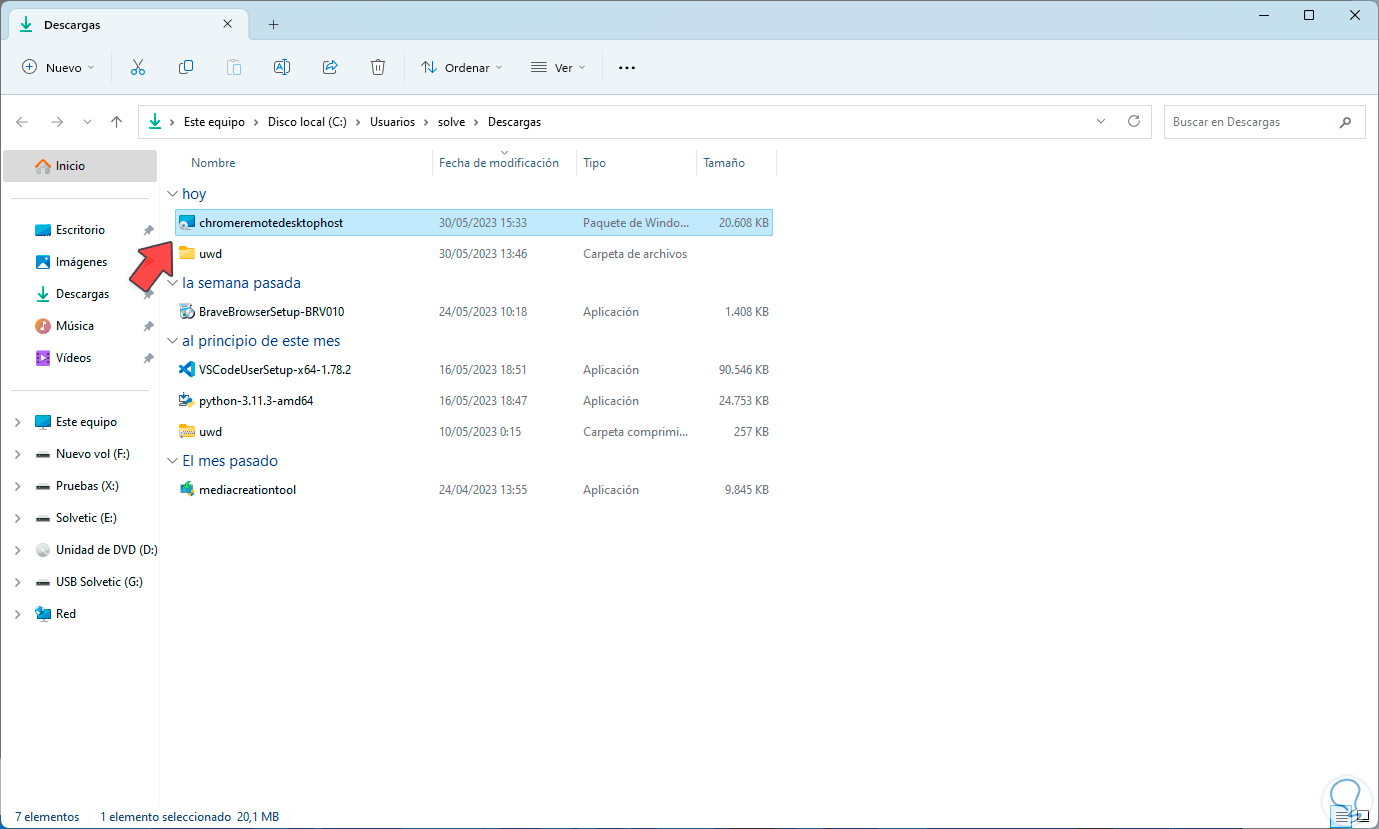Go up one folder level arrow
Image resolution: width=1379 pixels, height=829 pixels.
pos(116,122)
